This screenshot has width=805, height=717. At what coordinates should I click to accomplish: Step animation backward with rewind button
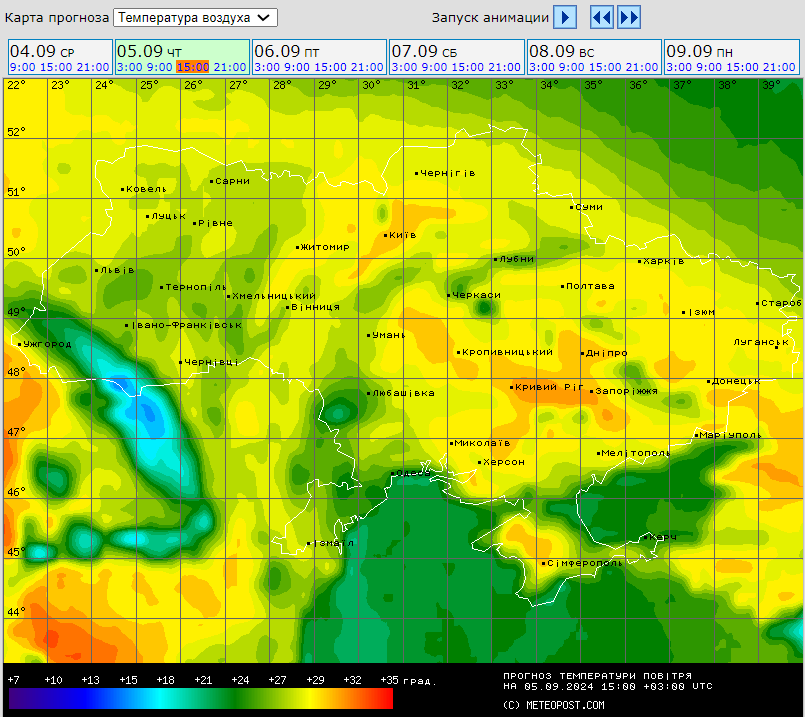tap(601, 17)
